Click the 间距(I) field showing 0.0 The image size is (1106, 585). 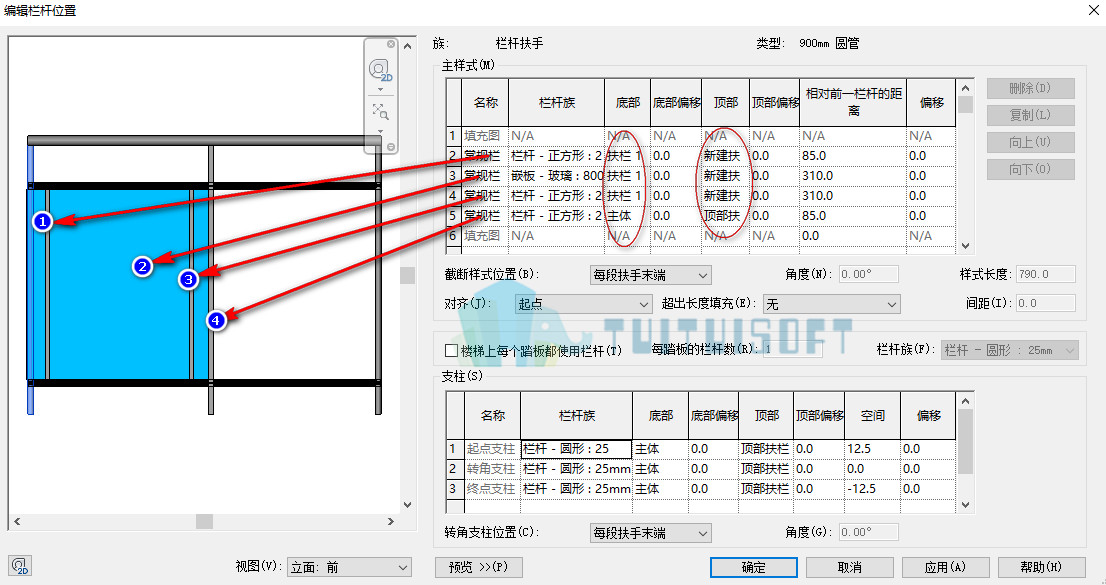(1045, 303)
